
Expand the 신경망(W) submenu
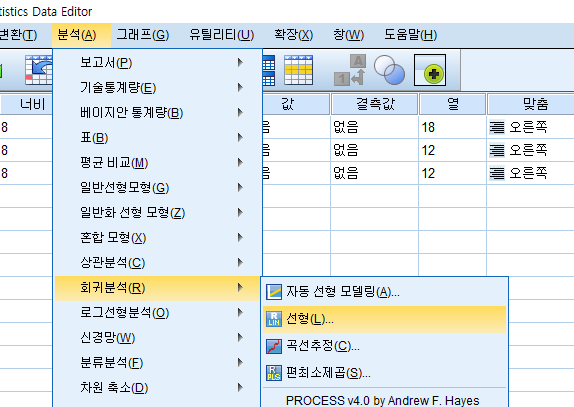tap(157, 337)
